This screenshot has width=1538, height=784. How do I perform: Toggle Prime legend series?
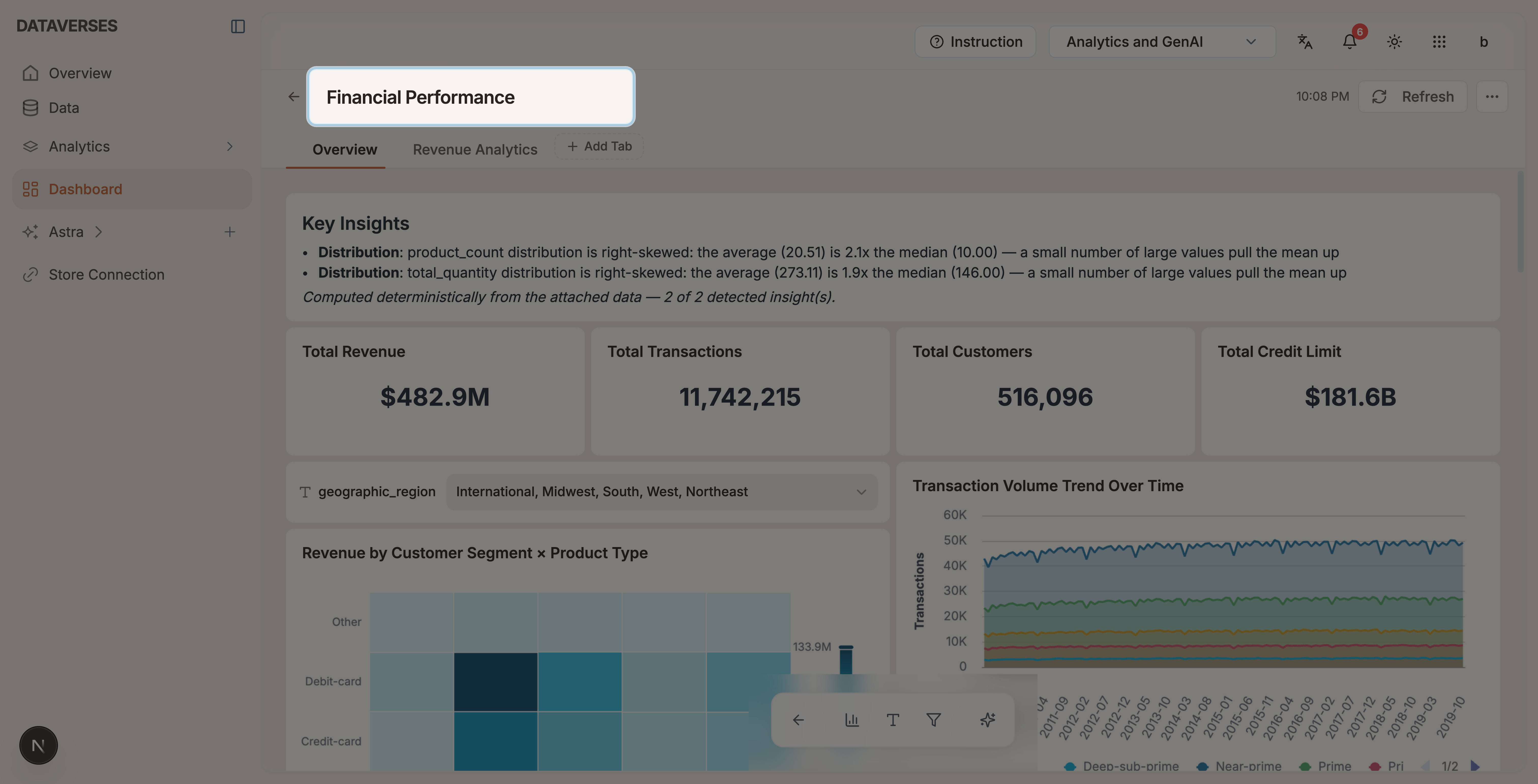click(x=1325, y=767)
